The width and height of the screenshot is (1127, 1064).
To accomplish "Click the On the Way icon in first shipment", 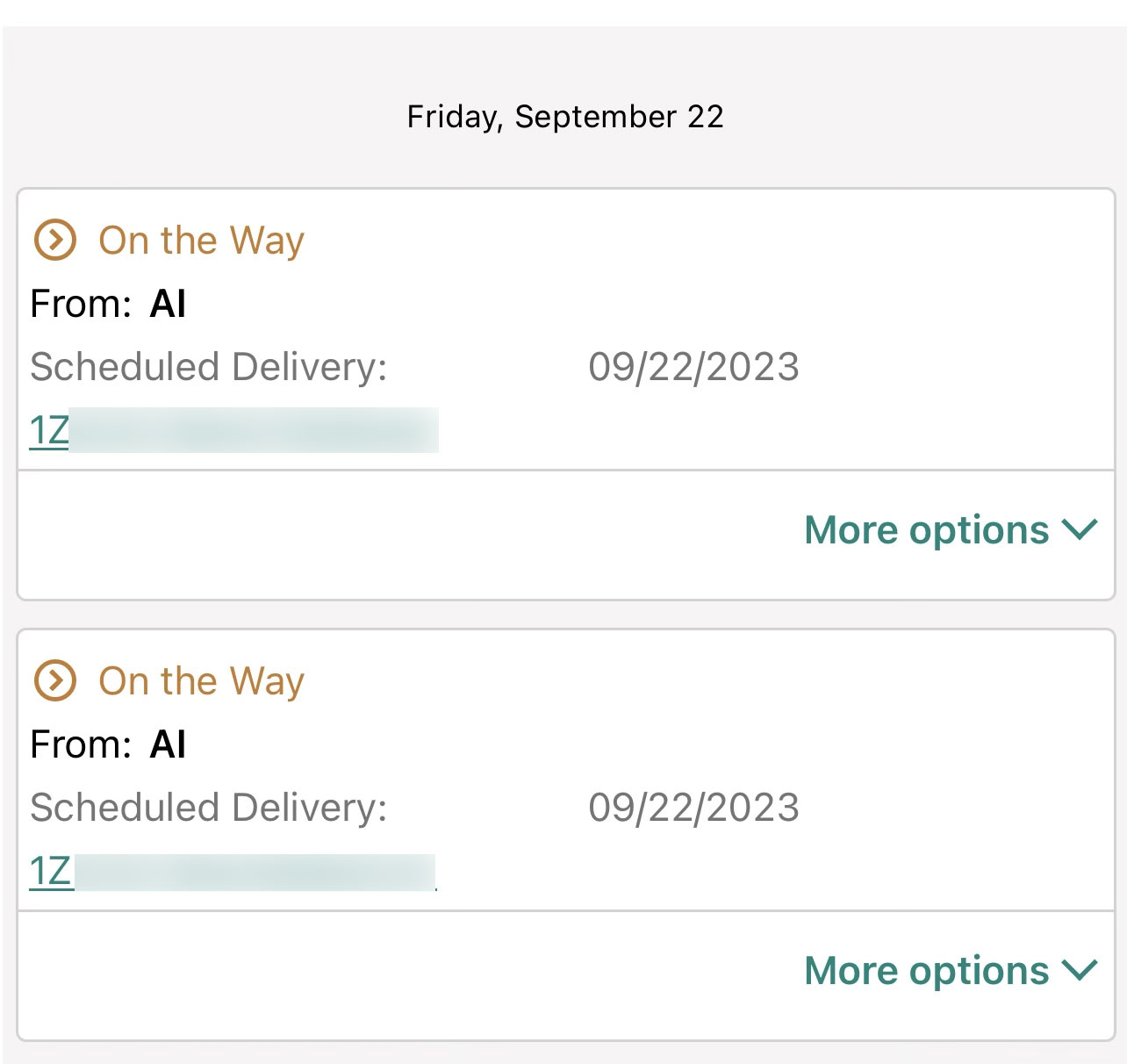I will coord(54,240).
